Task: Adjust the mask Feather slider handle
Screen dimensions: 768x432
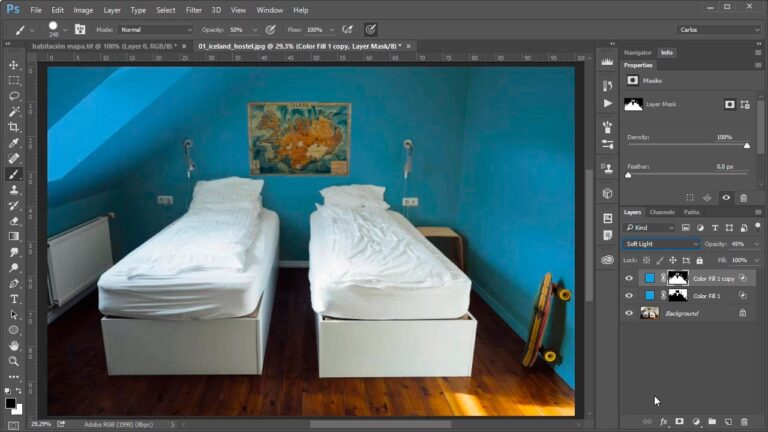Action: point(628,175)
